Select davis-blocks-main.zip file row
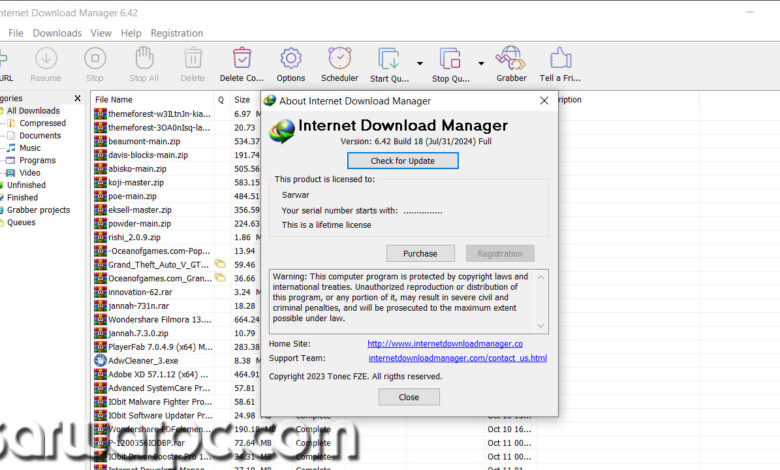This screenshot has height=470, width=780. (148, 155)
